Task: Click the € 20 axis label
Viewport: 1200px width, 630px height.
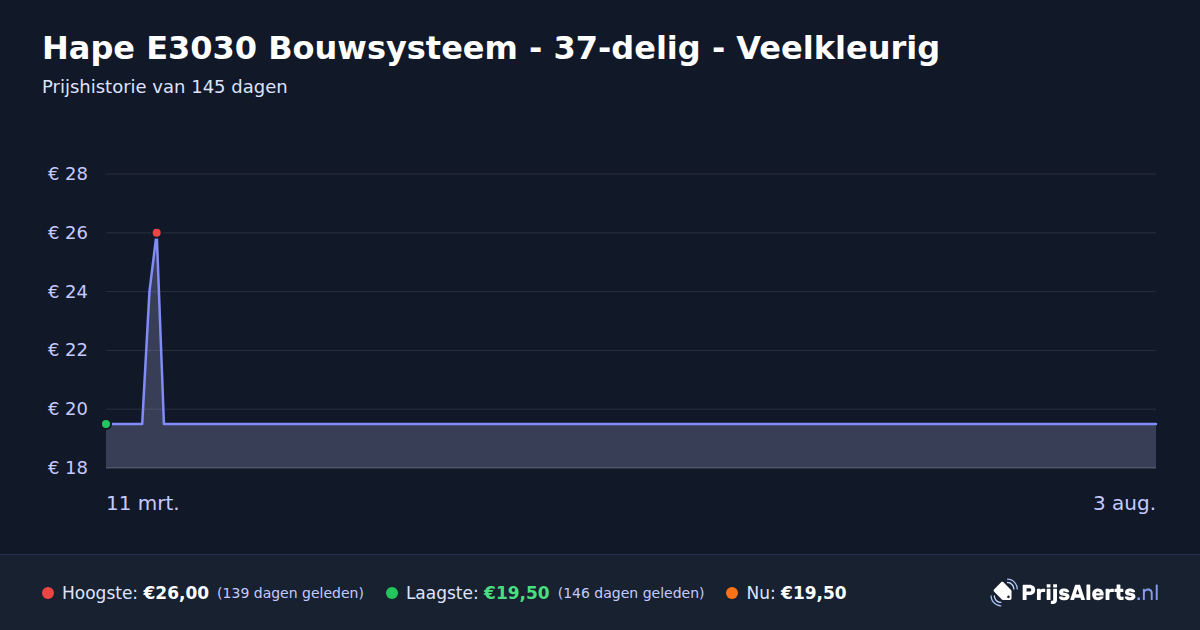Action: tap(68, 409)
